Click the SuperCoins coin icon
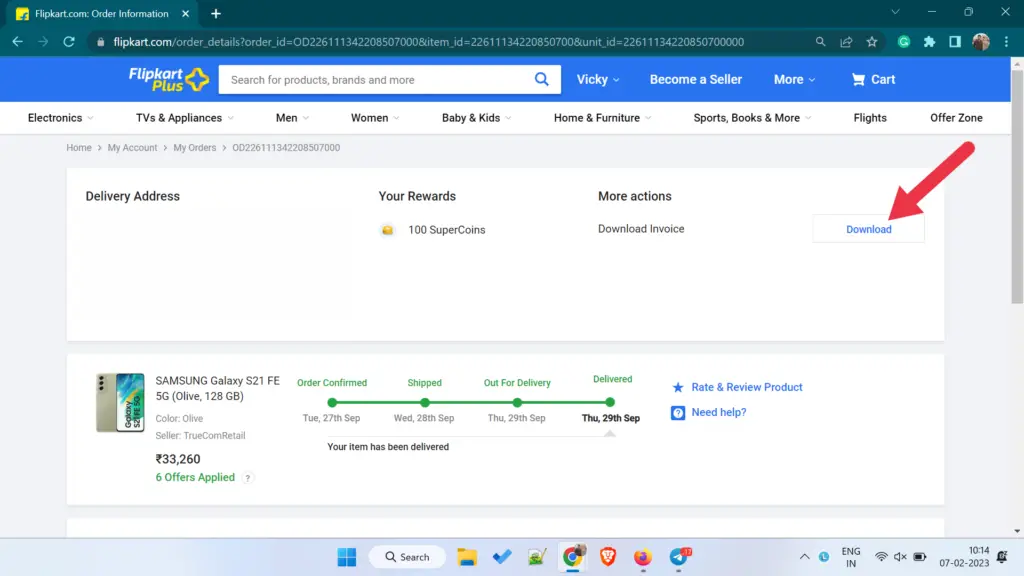 point(387,230)
